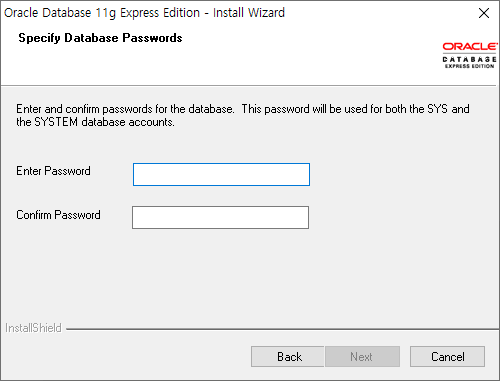The width and height of the screenshot is (500, 381).
Task: Click the Confirm Password label
Action: (58, 215)
